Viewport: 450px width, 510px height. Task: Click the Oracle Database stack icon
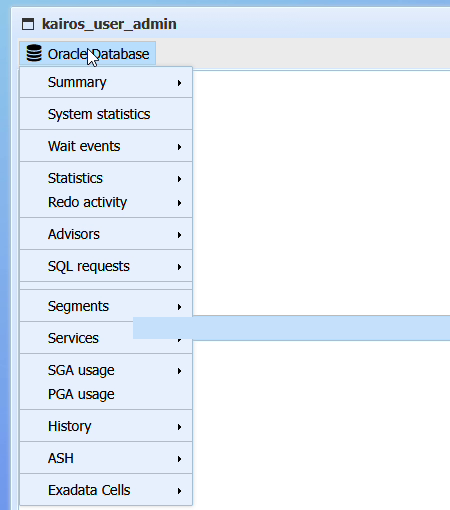[x=34, y=53]
